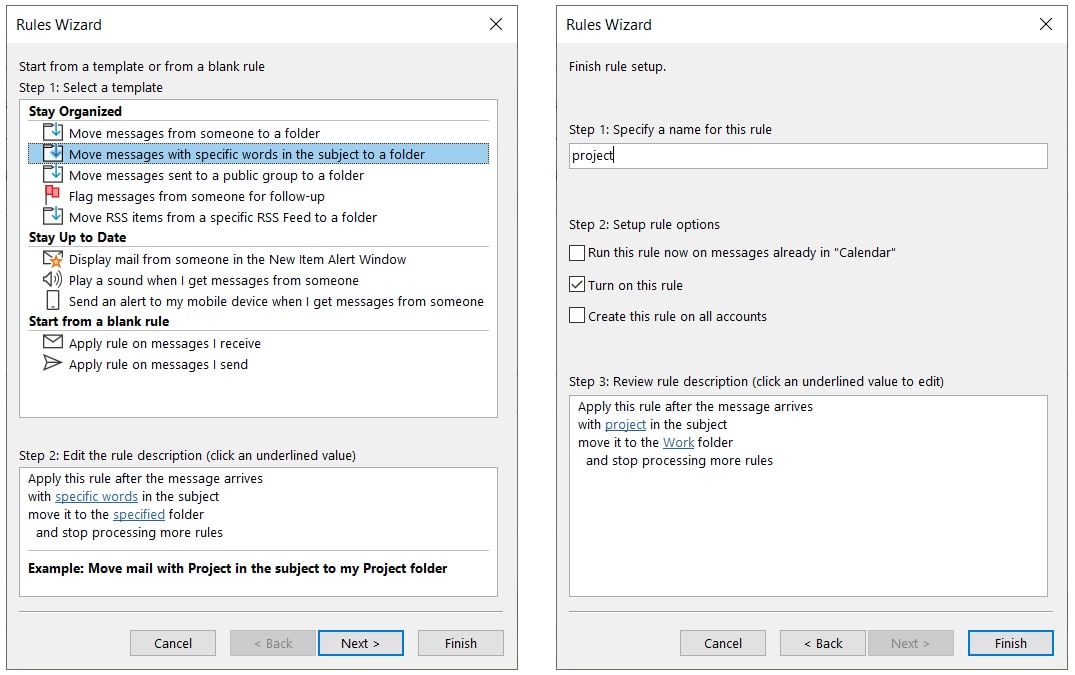Viewport: 1075px width, 675px height.
Task: Select the Move messages from someone to a folder icon
Action: (x=57, y=132)
